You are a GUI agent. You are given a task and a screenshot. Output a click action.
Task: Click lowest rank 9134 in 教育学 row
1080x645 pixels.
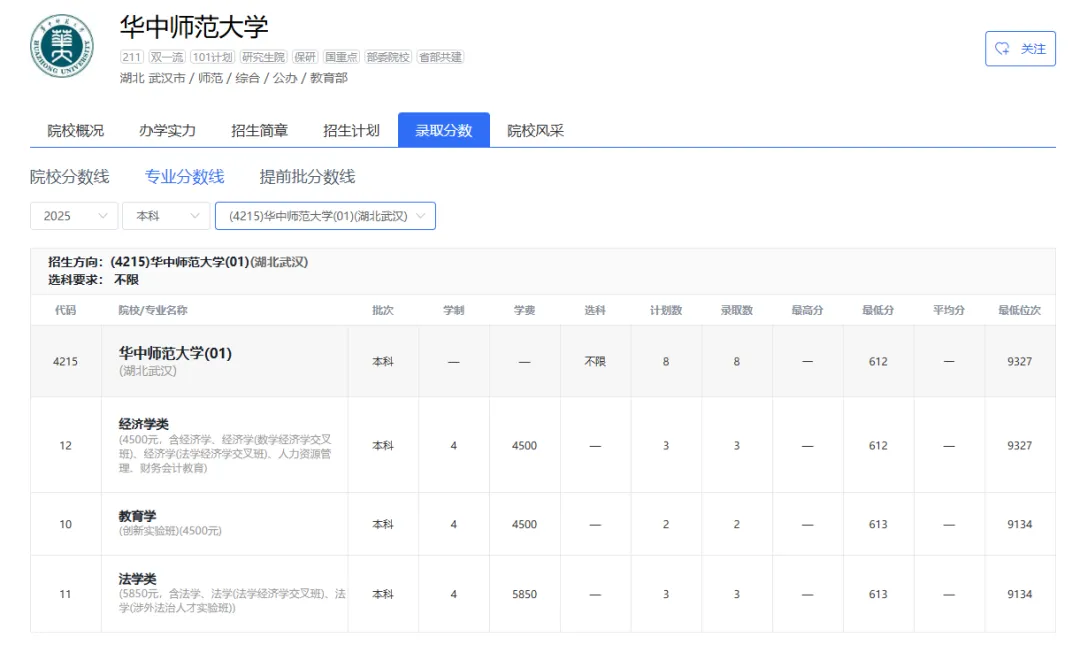coord(1019,524)
